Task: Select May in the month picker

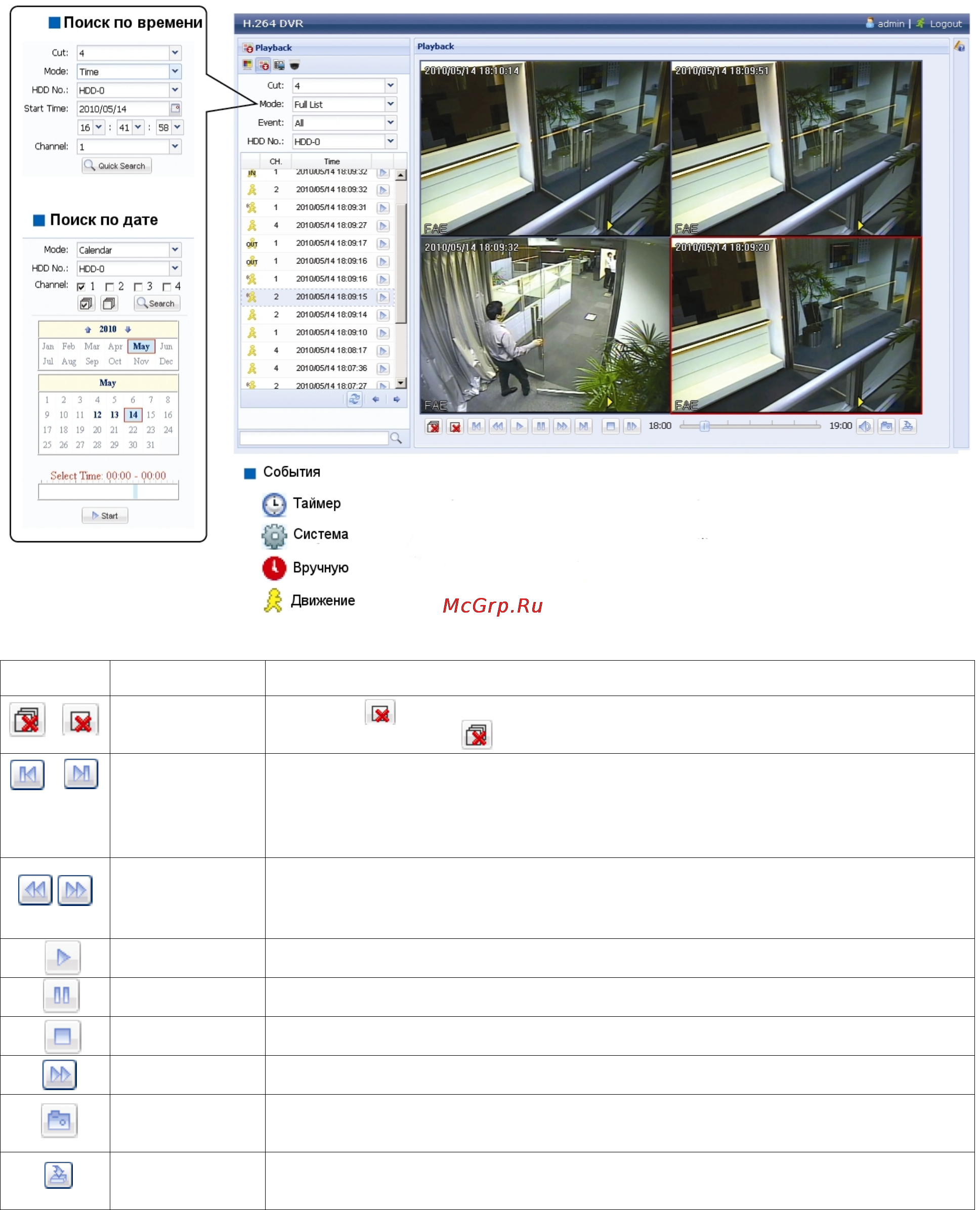Action: tap(142, 347)
